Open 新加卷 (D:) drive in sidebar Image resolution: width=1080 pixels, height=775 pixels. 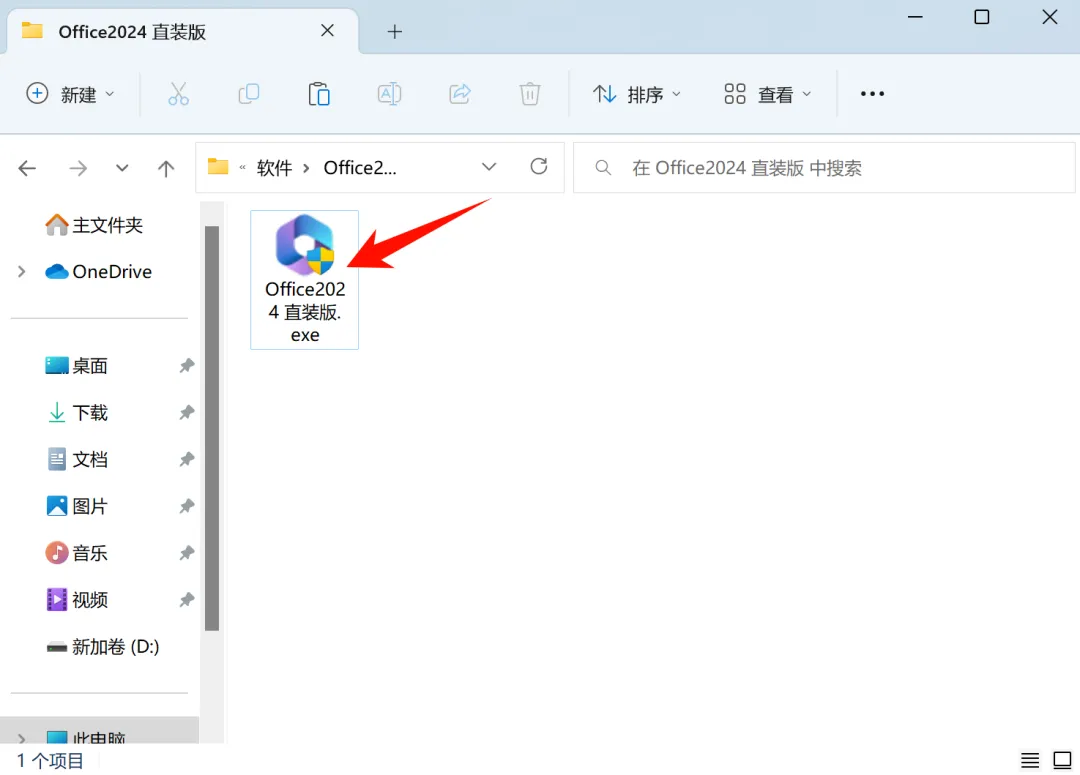point(103,647)
